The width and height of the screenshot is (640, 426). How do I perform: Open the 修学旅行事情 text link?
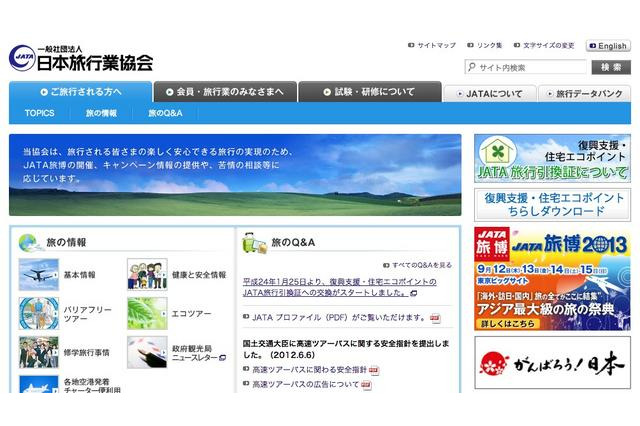pyautogui.click(x=87, y=352)
